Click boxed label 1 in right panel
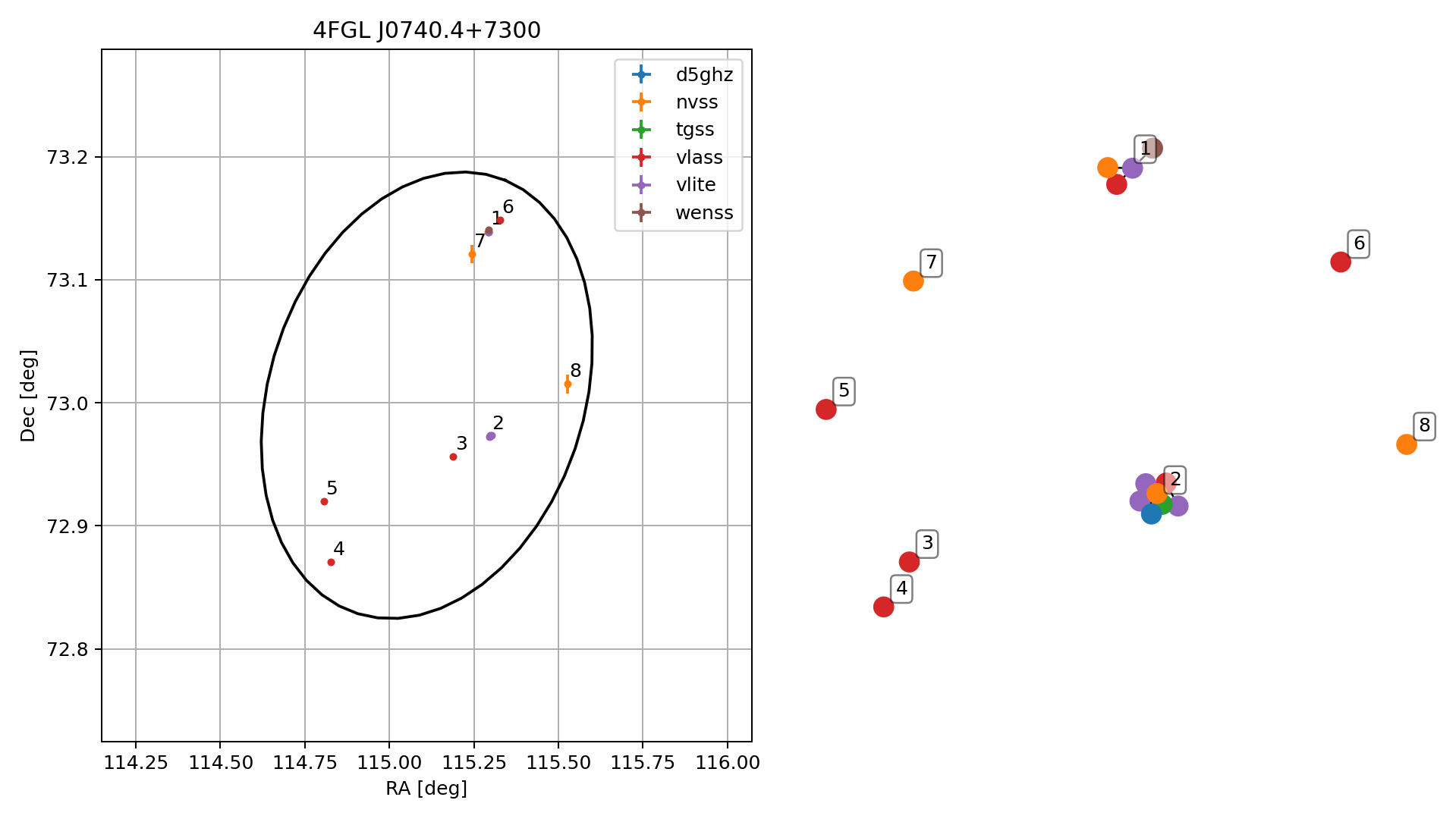The width and height of the screenshot is (1456, 819). pos(1145,149)
